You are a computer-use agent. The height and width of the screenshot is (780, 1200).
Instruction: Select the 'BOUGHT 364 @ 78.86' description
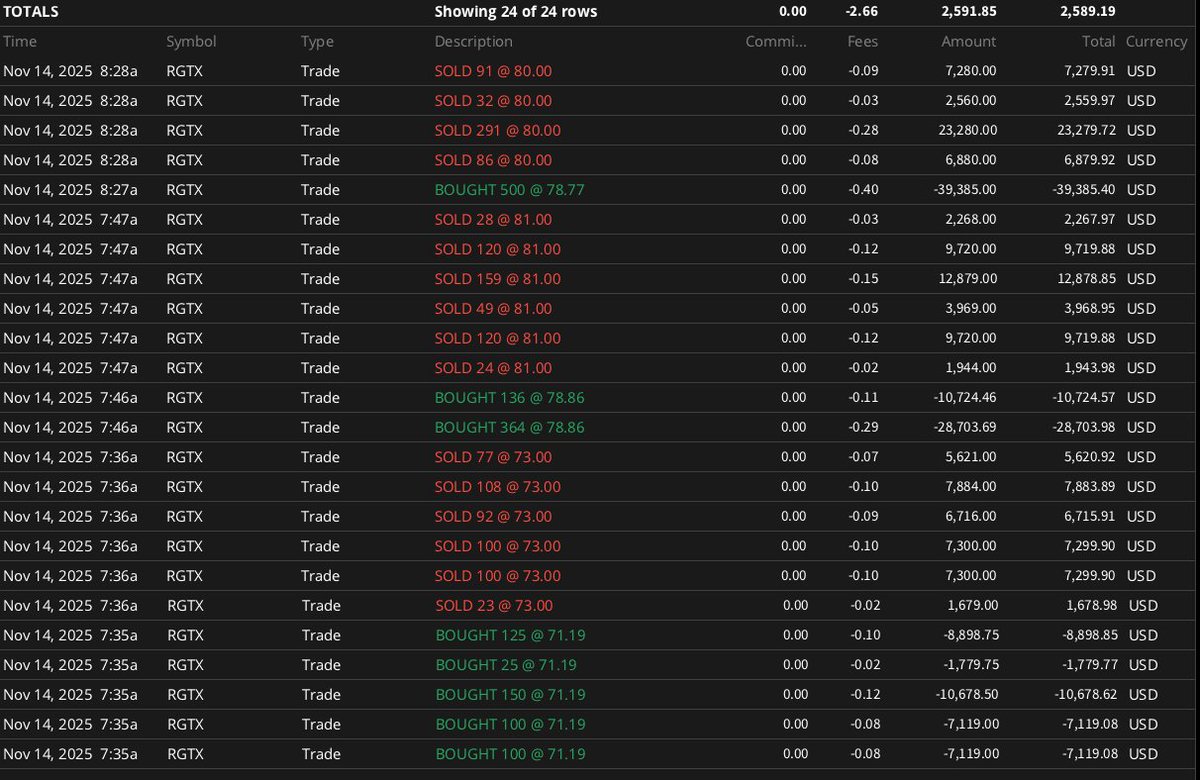[x=510, y=427]
